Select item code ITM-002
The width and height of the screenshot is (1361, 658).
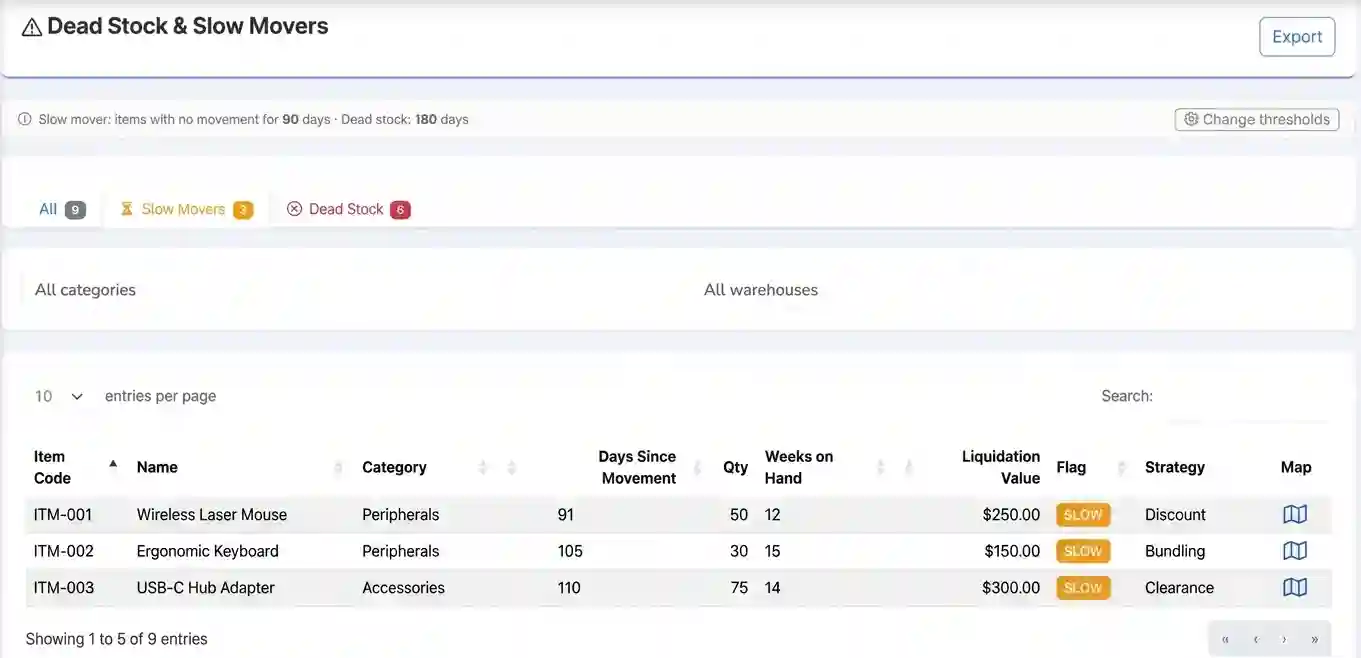click(64, 551)
